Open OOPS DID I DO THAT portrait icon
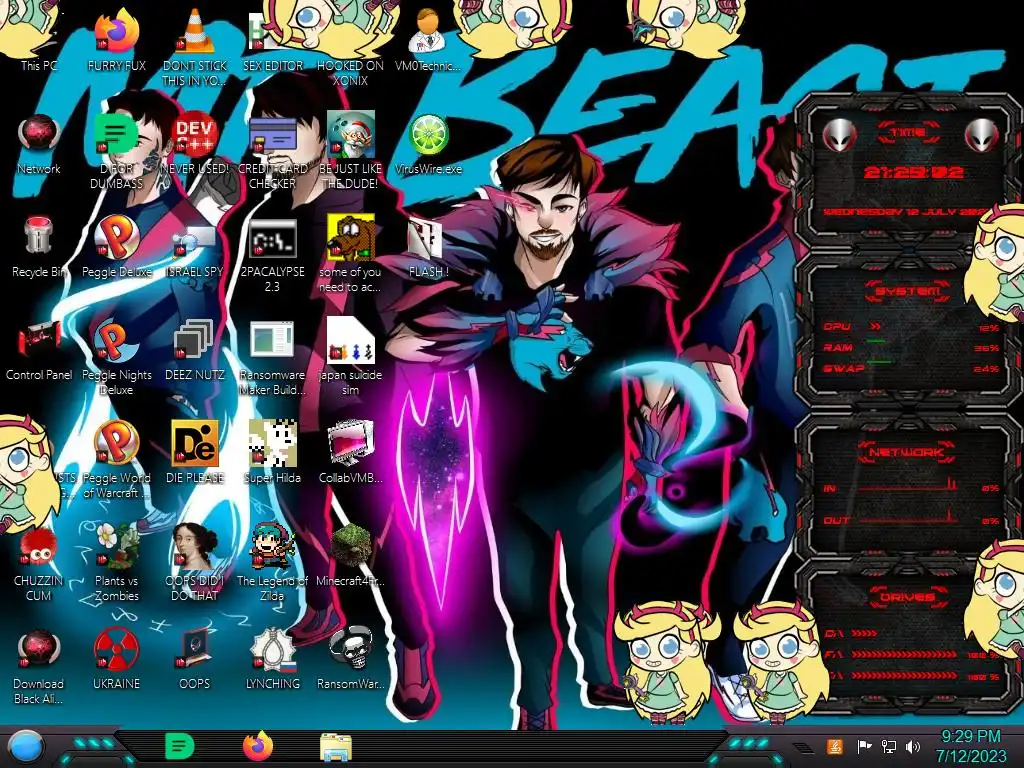This screenshot has height=768, width=1024. [x=195, y=562]
